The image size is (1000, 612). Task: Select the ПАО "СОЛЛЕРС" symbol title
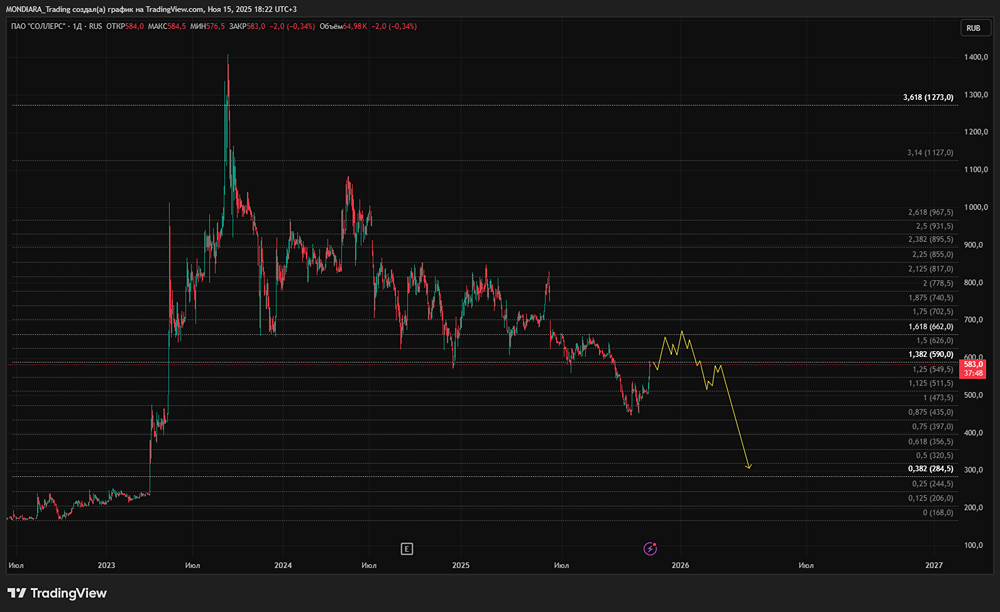click(x=38, y=26)
